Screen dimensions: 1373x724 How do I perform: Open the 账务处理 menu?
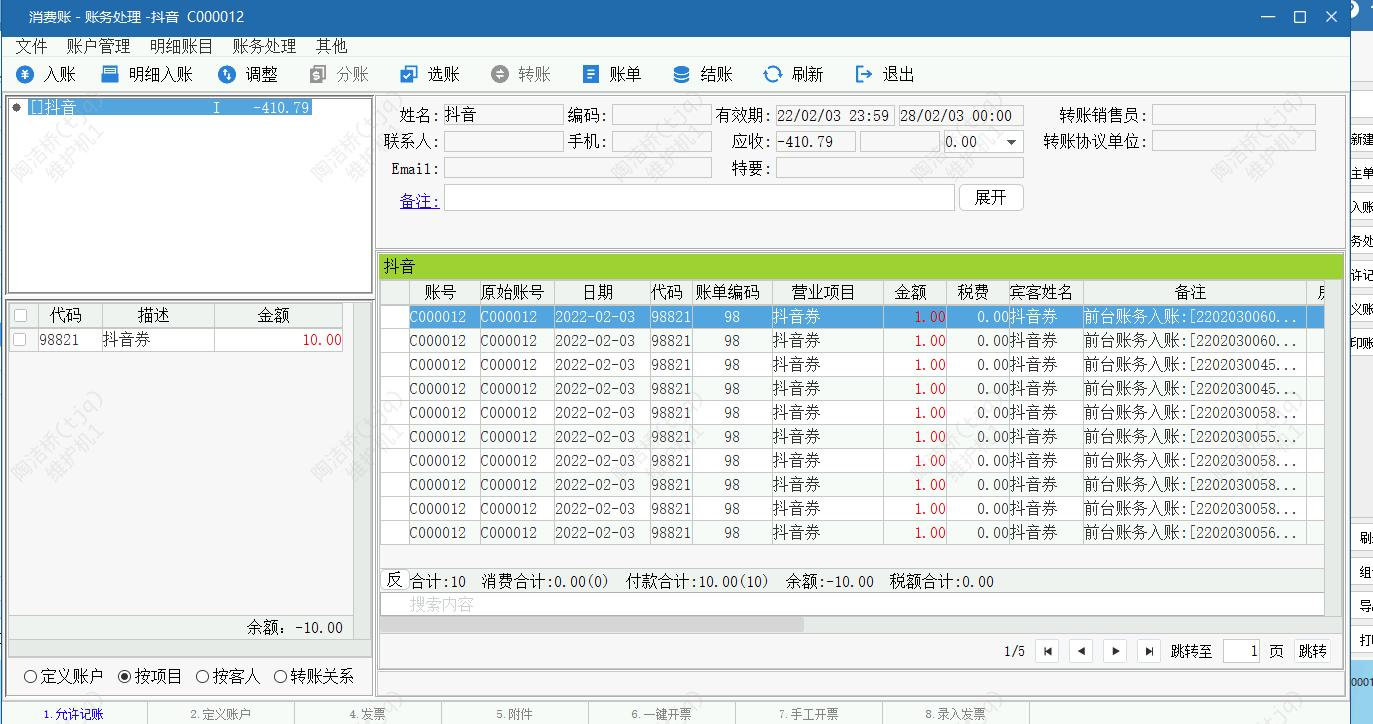tap(264, 46)
